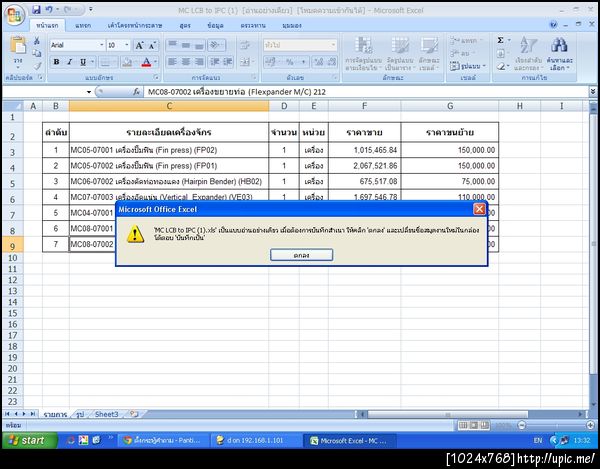Screen dimensions: 600x469
Task: Click the Undo arrow icon
Action: [49, 10]
